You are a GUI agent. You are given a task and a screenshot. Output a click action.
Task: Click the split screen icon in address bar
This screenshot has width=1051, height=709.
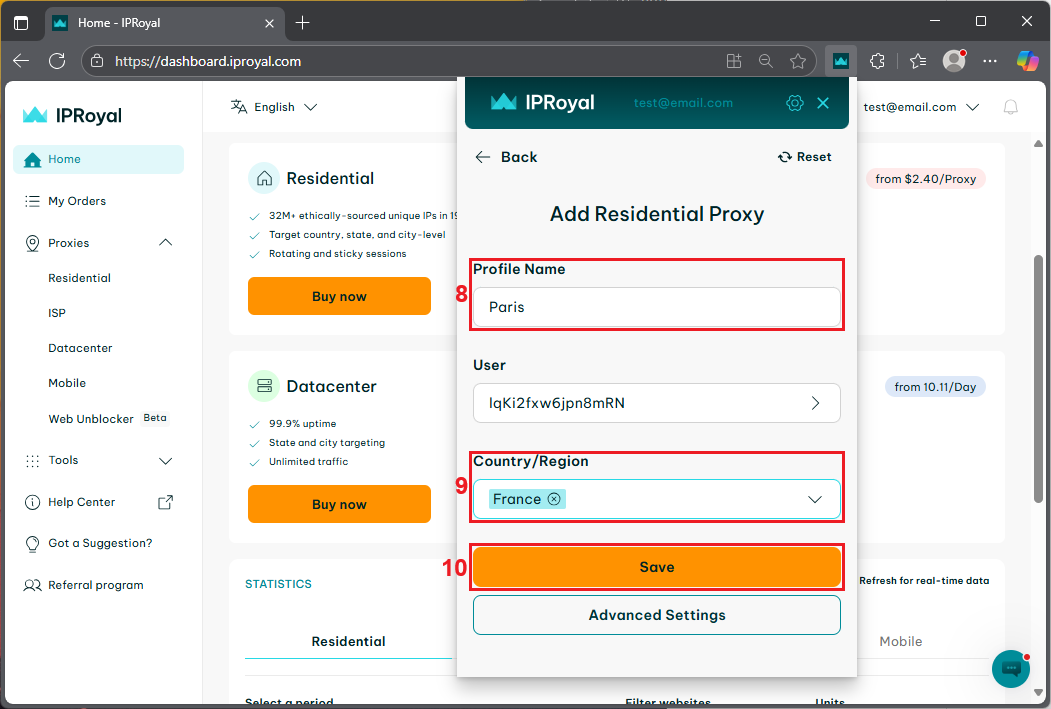(x=734, y=62)
